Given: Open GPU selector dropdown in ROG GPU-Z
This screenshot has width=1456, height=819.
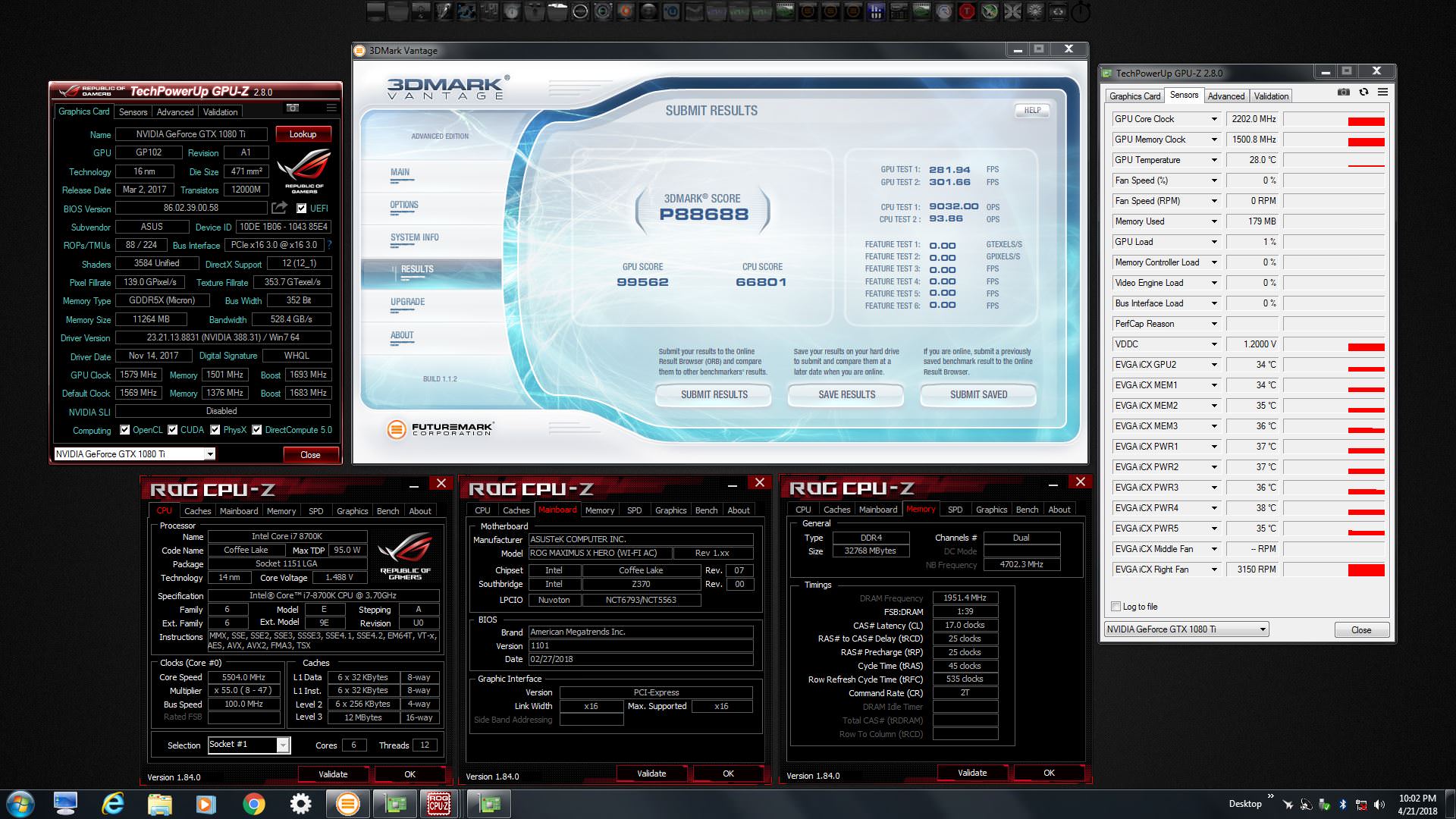Looking at the screenshot, I should click(210, 454).
